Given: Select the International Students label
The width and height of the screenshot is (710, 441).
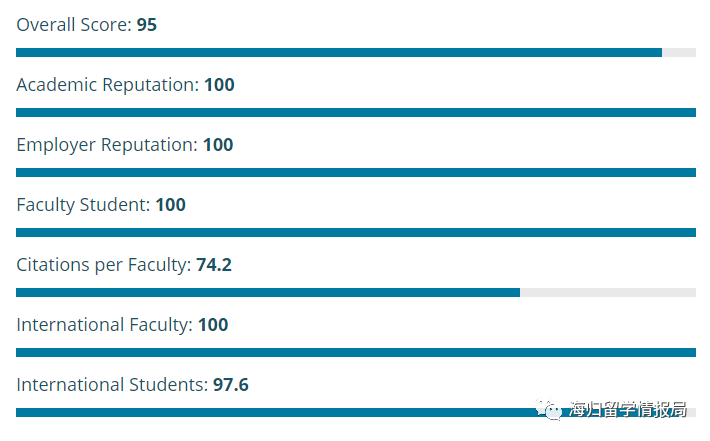Looking at the screenshot, I should [112, 385].
